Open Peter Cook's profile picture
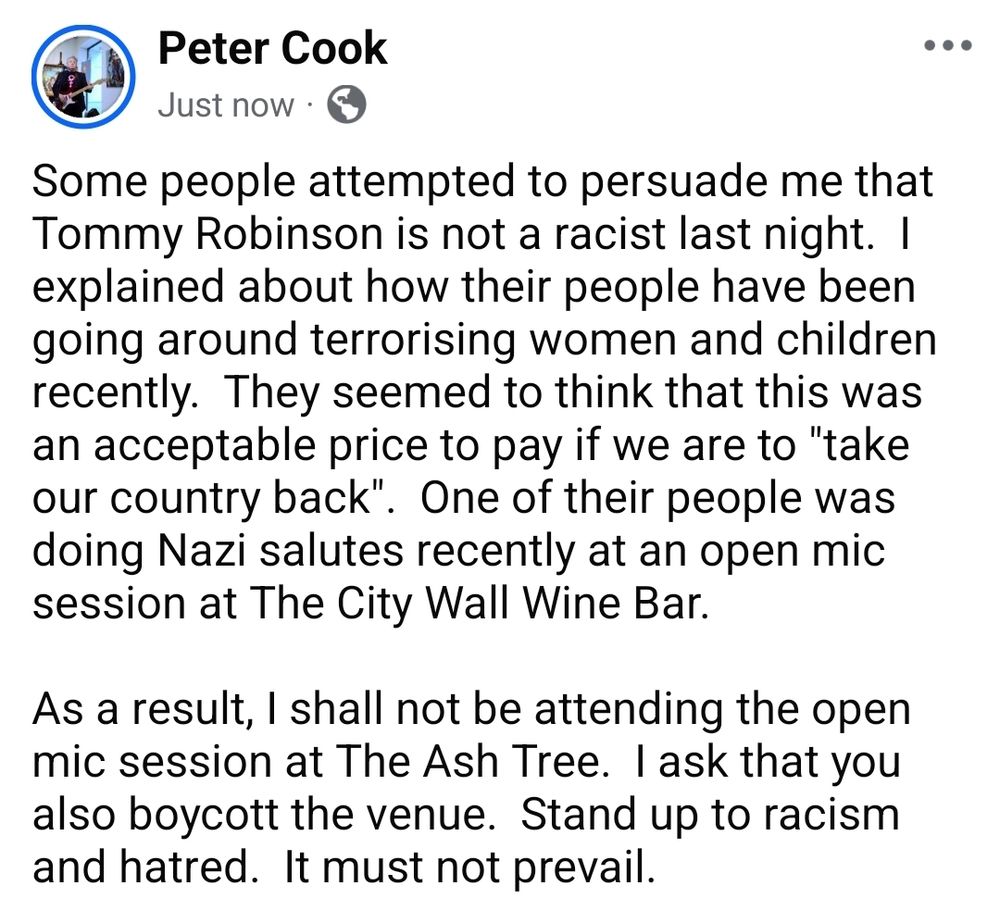Image resolution: width=1000 pixels, height=909 pixels. click(84, 77)
